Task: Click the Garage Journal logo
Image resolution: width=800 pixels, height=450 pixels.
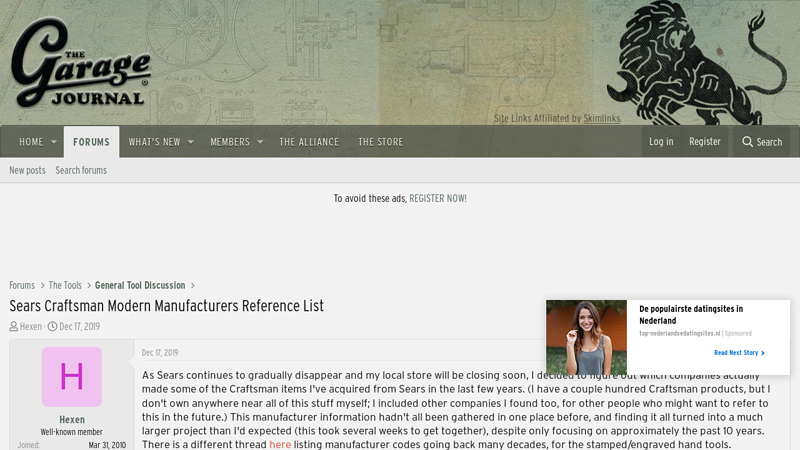Action: point(81,62)
